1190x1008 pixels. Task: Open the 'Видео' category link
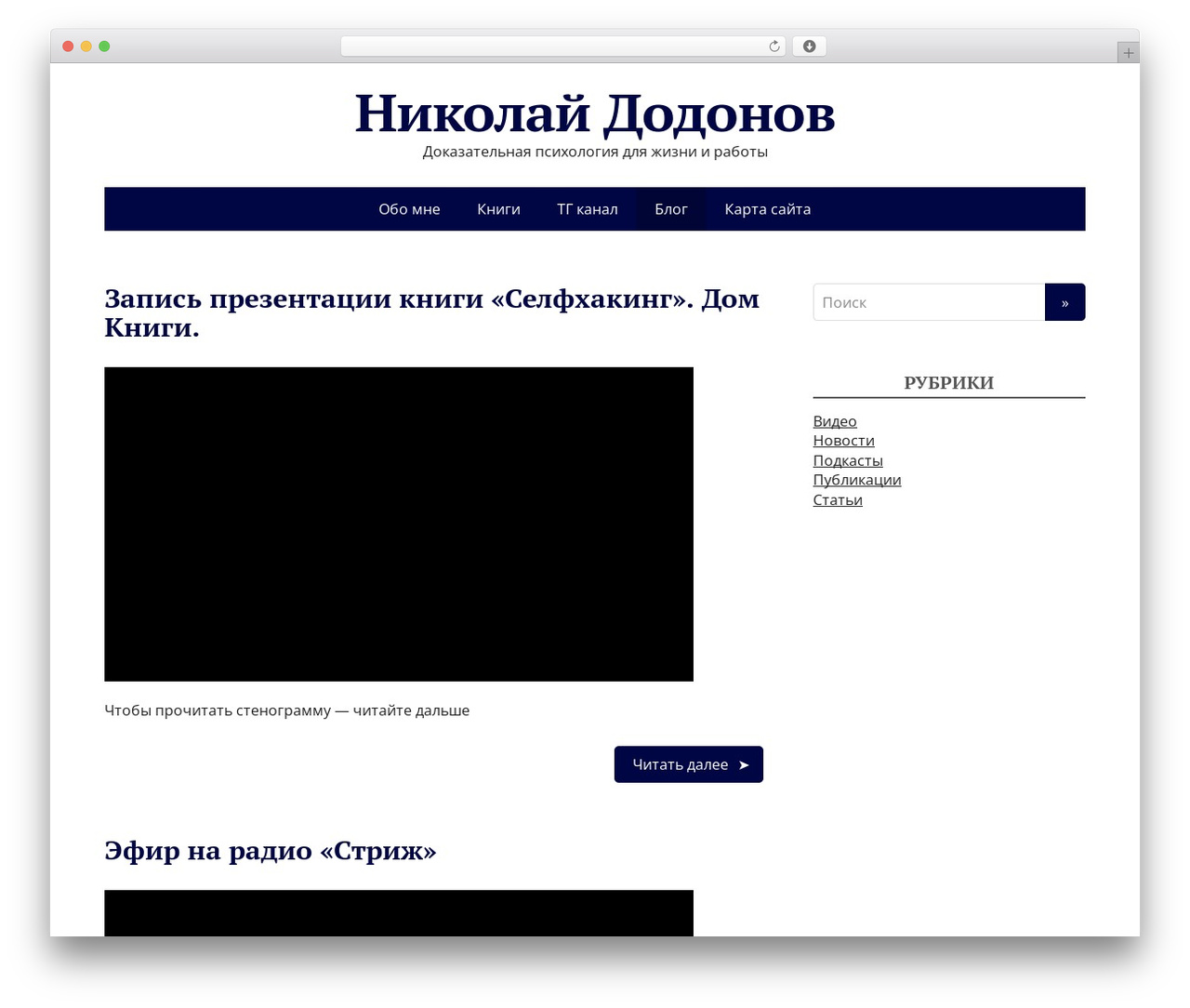835,421
